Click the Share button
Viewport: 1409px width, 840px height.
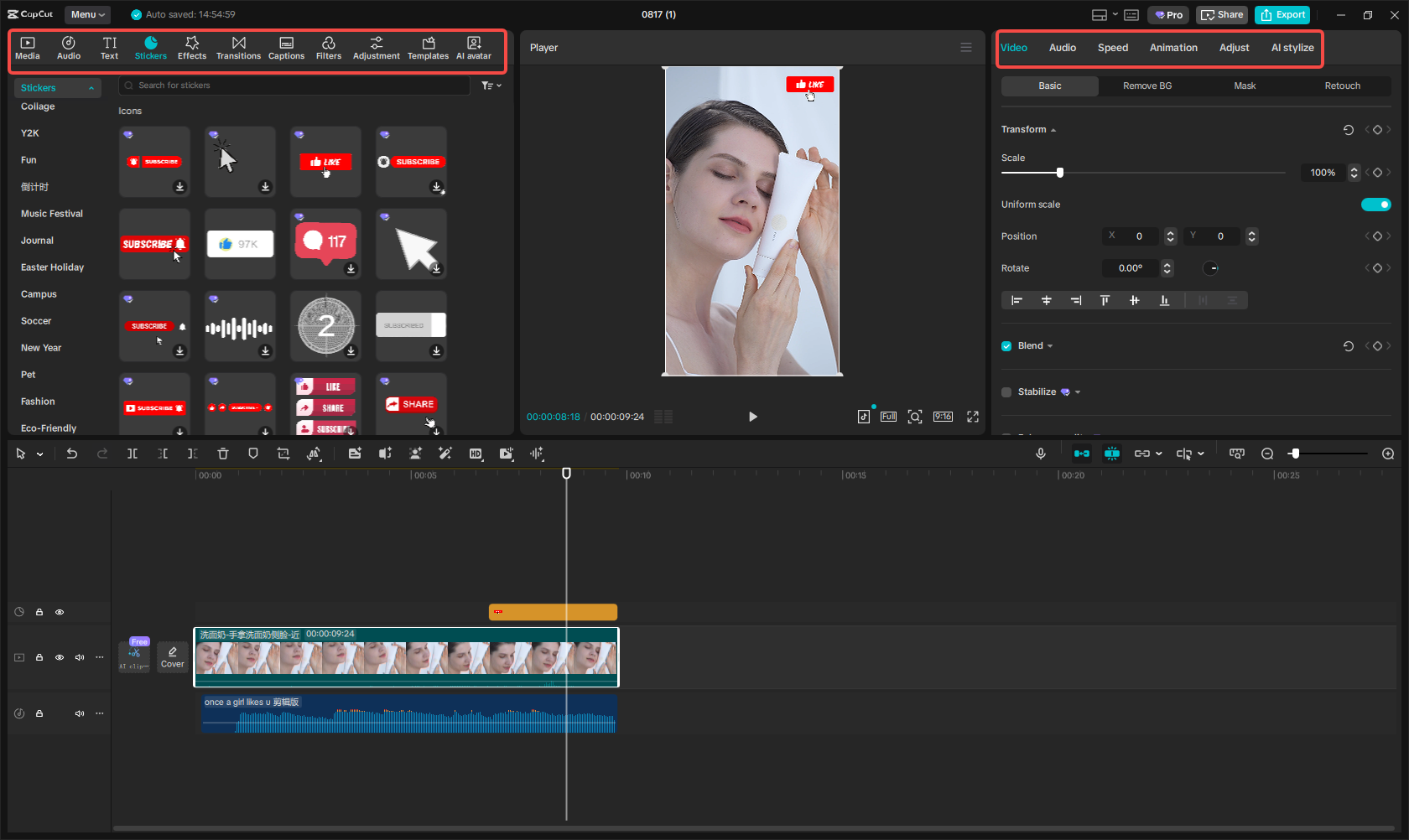point(1222,14)
